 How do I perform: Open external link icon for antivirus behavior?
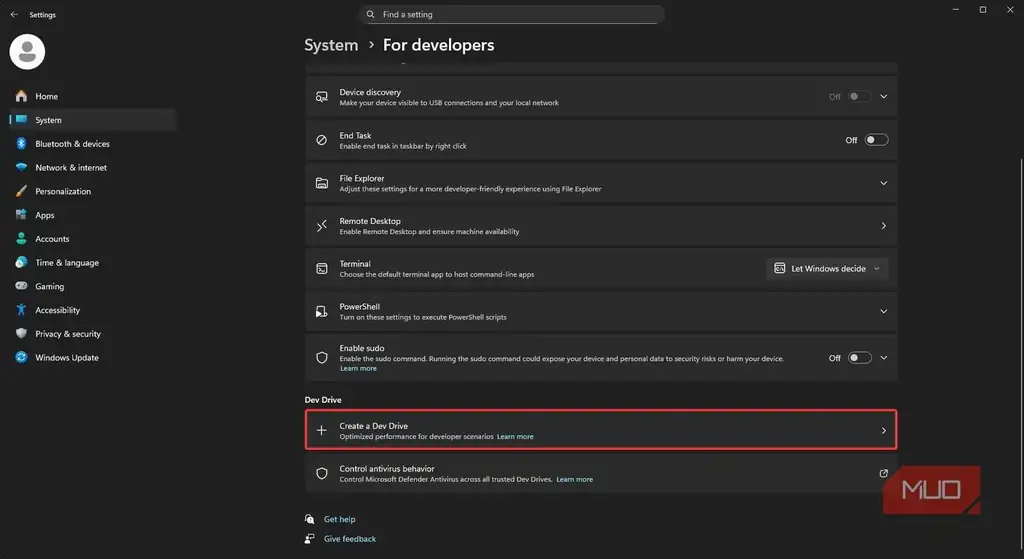pyautogui.click(x=884, y=473)
